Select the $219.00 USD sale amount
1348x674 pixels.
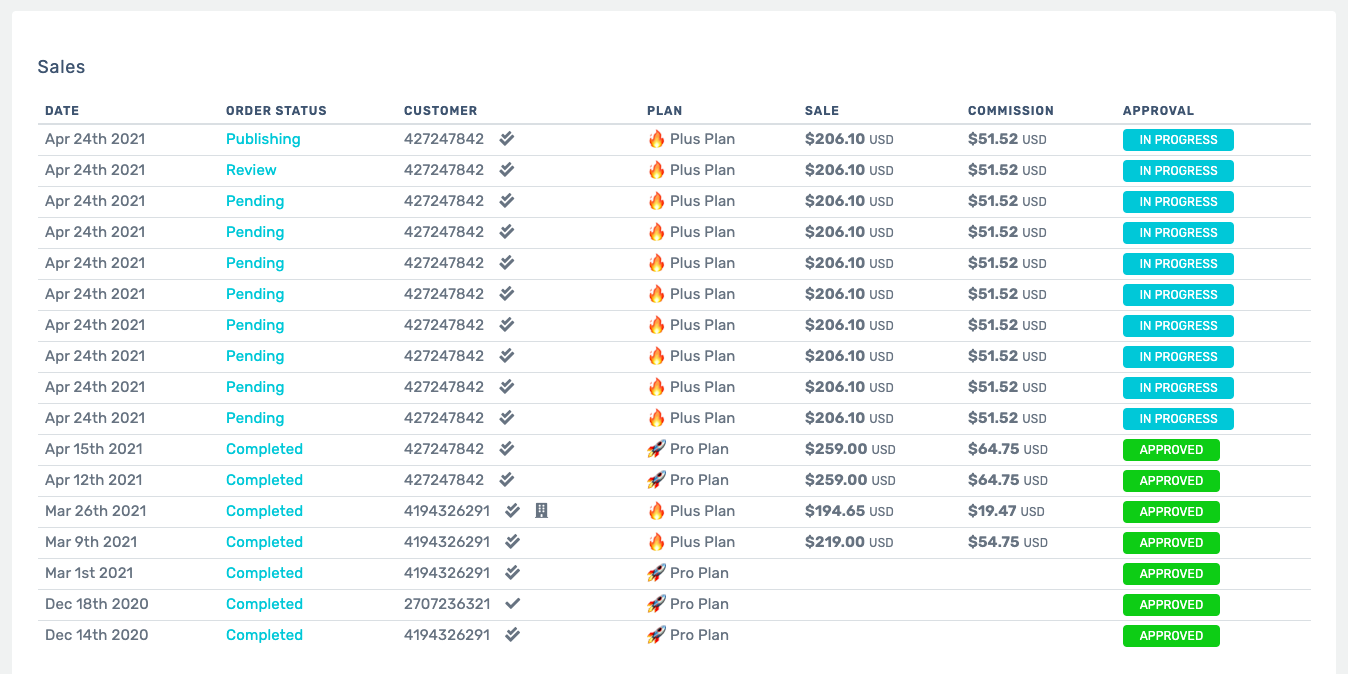[849, 542]
